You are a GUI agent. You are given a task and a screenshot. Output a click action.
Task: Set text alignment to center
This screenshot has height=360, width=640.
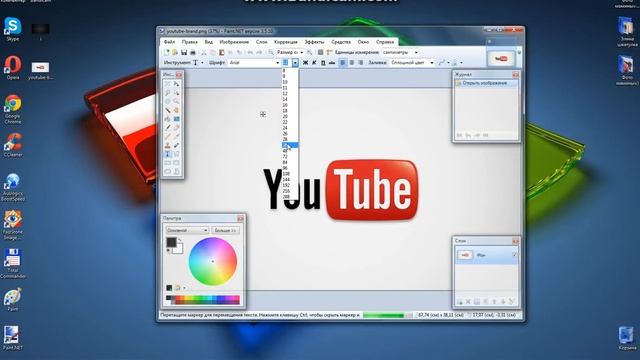pyautogui.click(x=351, y=63)
